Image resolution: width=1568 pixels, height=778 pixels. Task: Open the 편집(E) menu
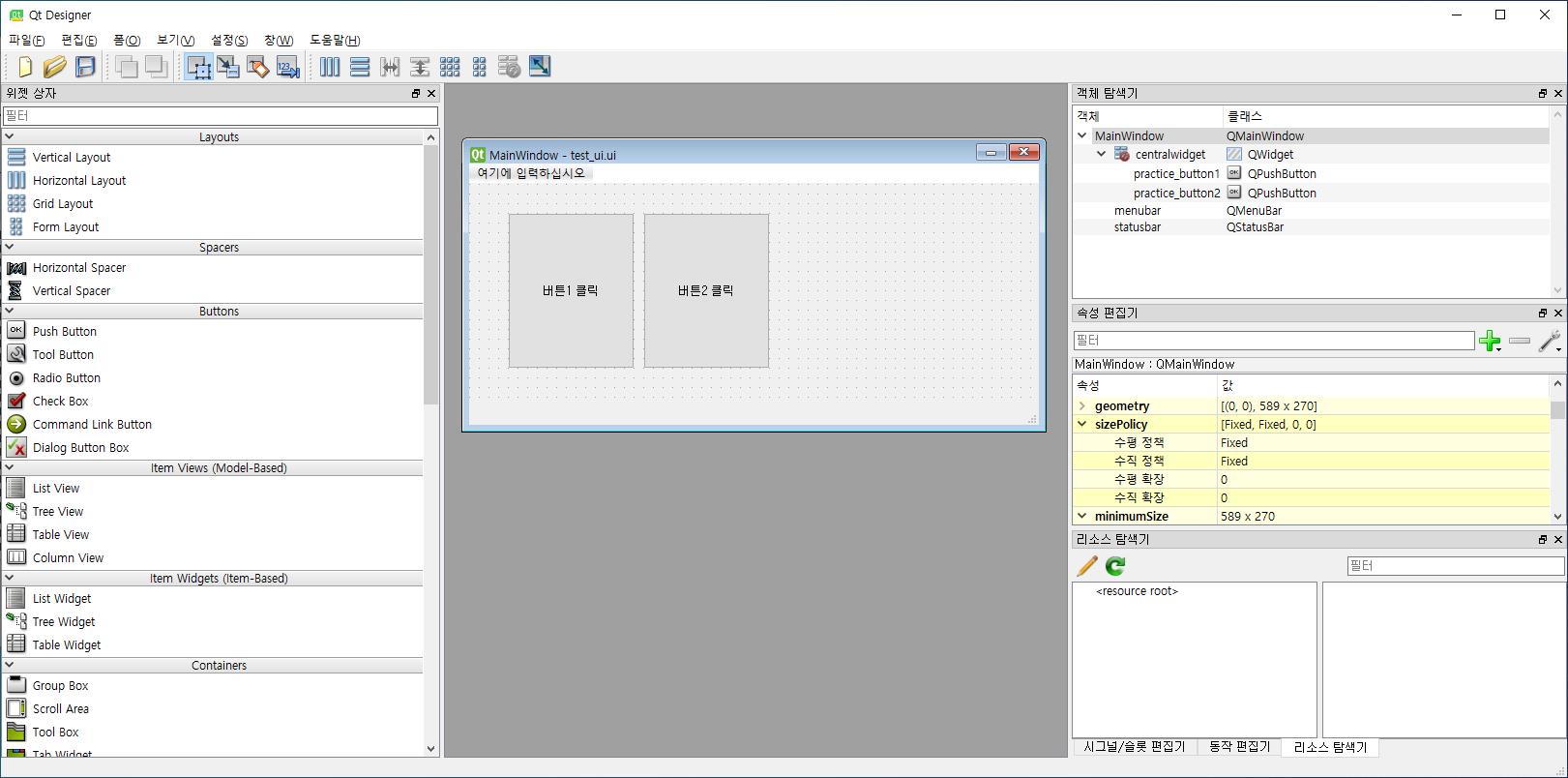tap(78, 40)
